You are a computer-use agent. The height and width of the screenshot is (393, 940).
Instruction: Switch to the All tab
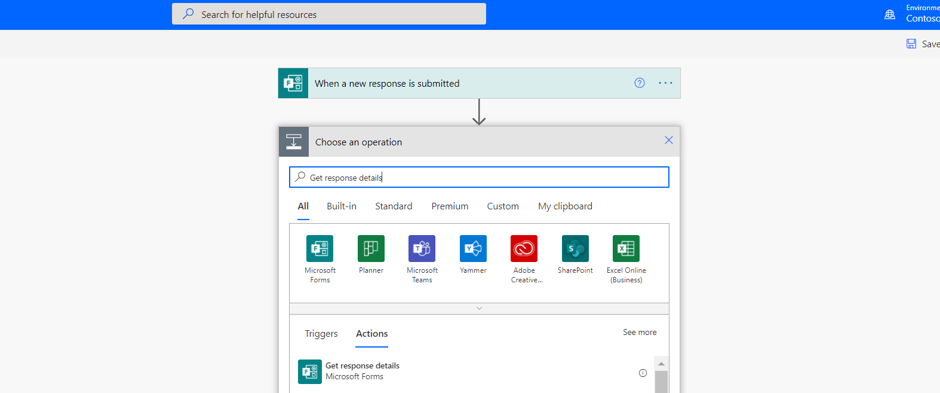click(303, 206)
